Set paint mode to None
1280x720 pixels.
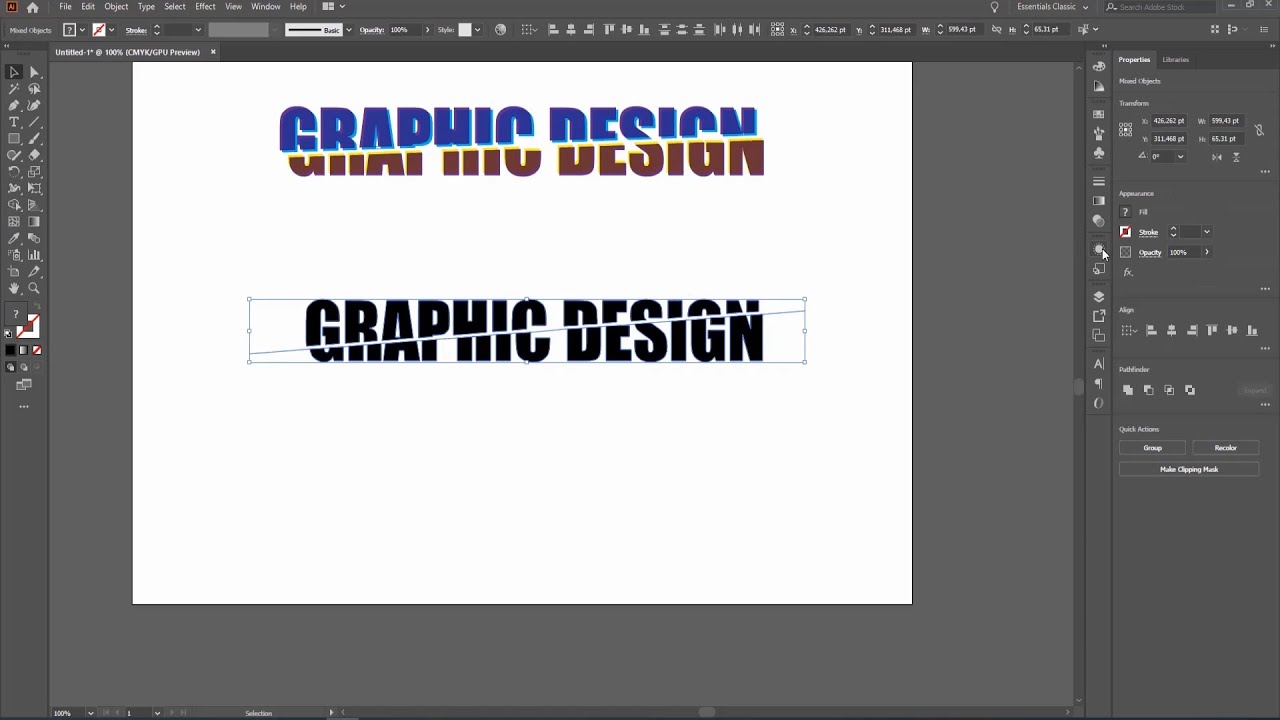[37, 350]
